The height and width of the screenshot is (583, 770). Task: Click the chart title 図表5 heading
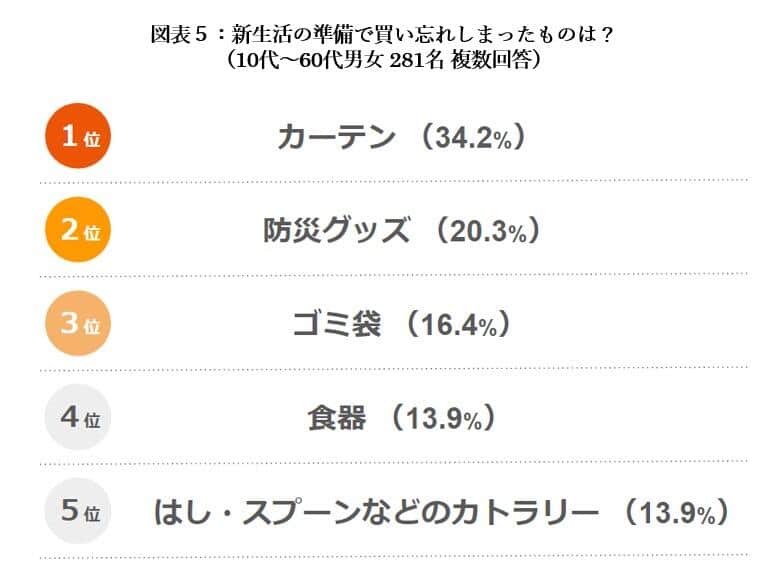point(385,35)
